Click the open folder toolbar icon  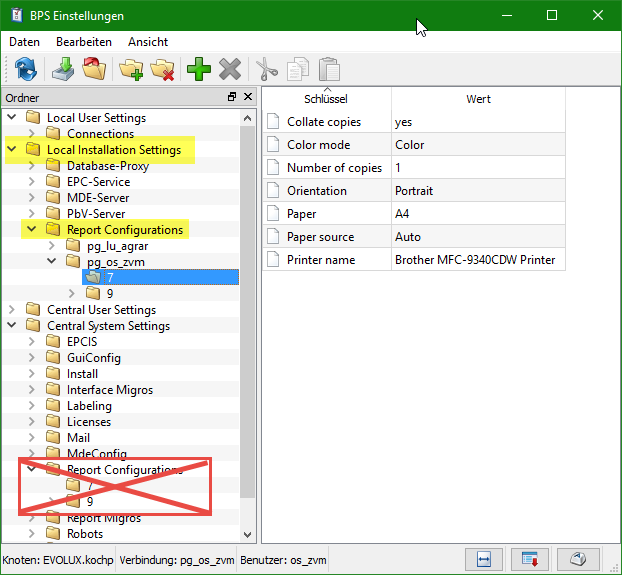click(93, 69)
